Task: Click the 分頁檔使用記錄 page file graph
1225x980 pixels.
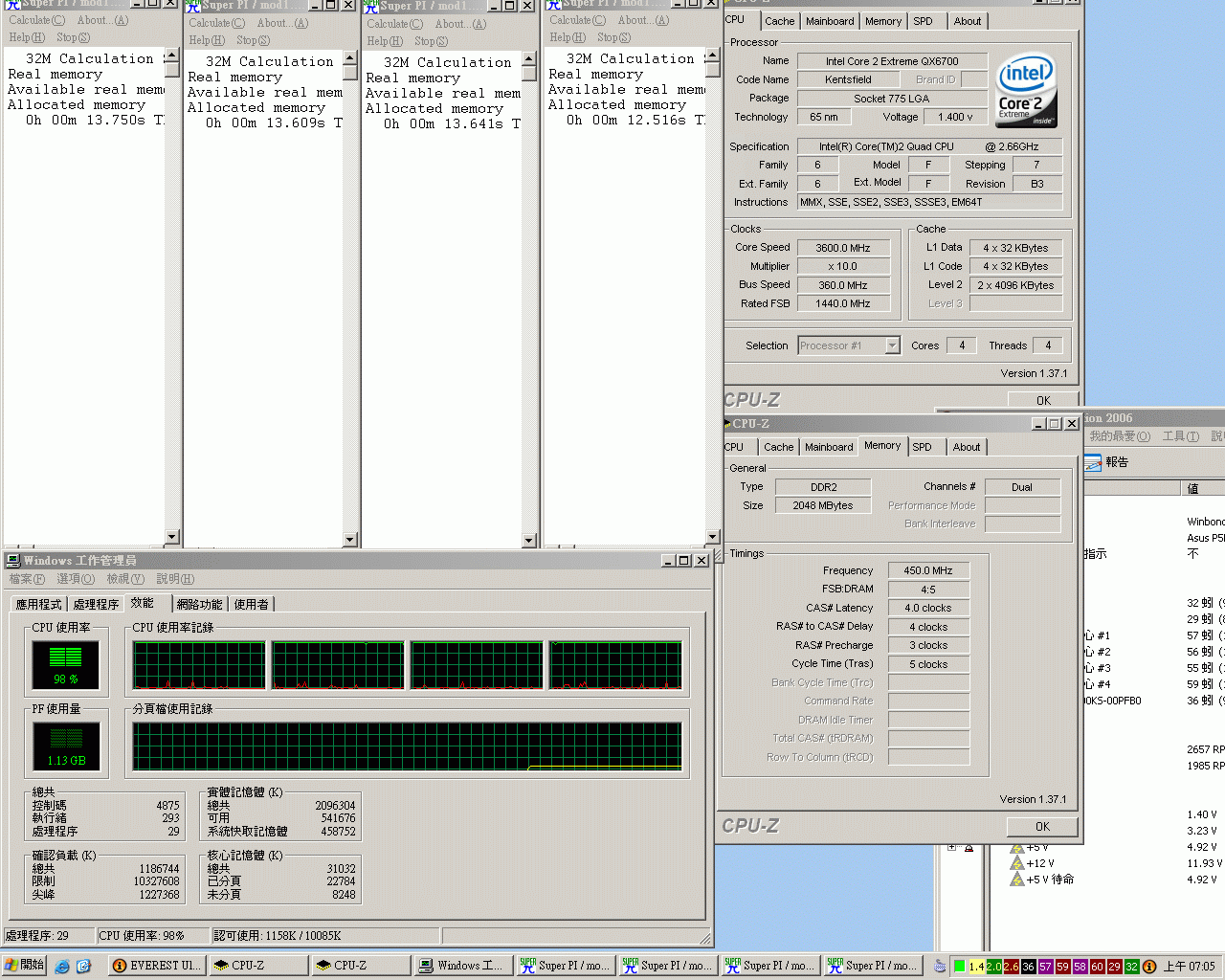Action: (x=408, y=746)
